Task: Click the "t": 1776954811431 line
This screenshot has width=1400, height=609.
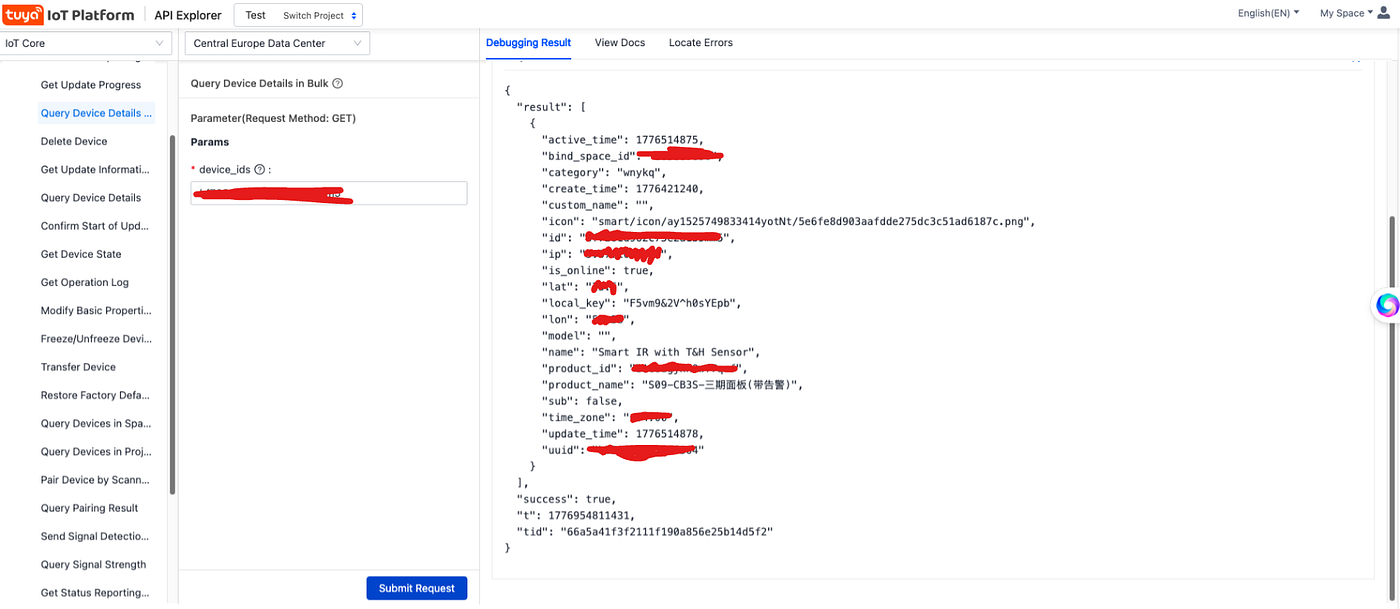Action: click(x=575, y=515)
